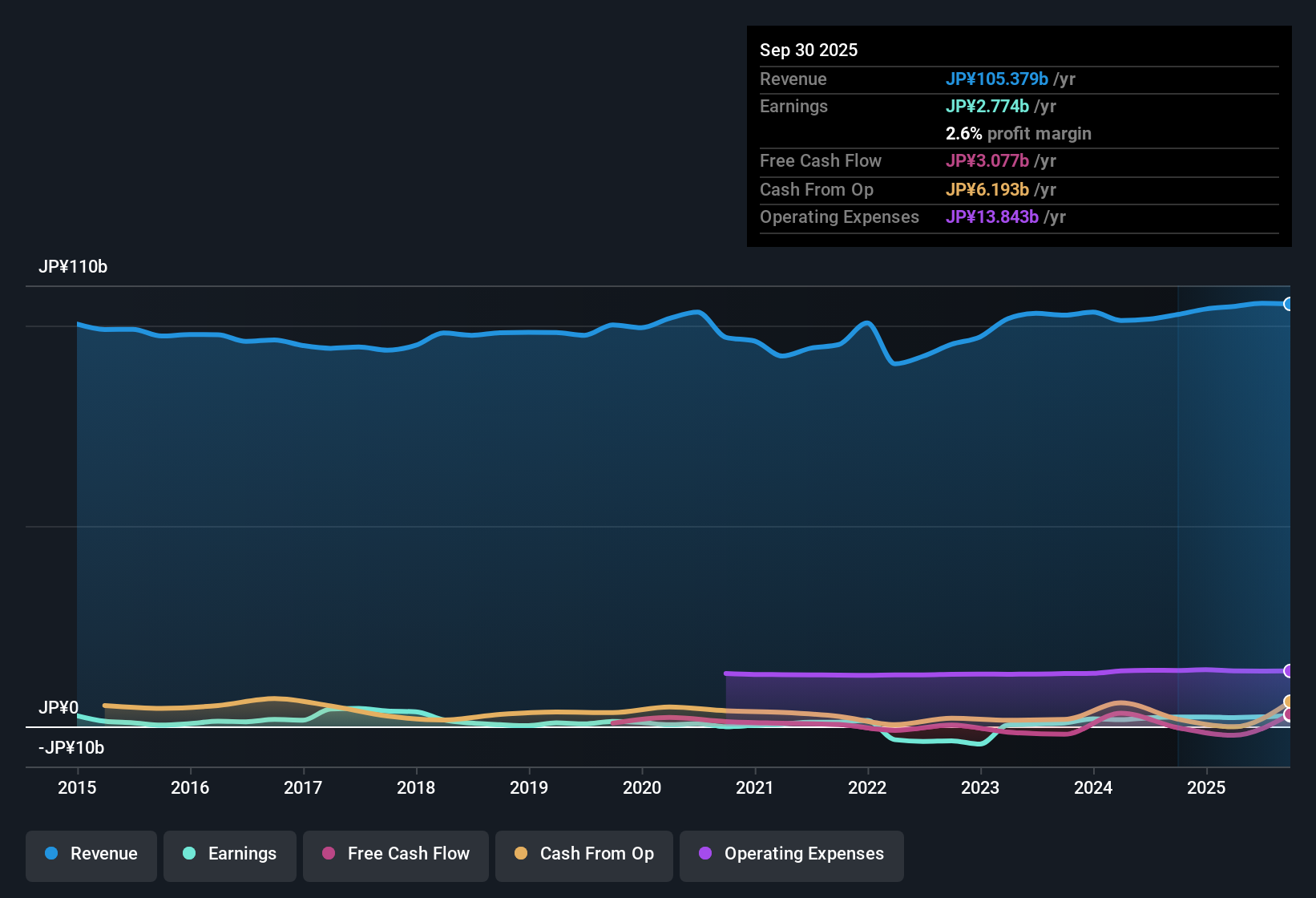
Task: Click the JP¥2.774b Earnings value
Action: click(988, 106)
